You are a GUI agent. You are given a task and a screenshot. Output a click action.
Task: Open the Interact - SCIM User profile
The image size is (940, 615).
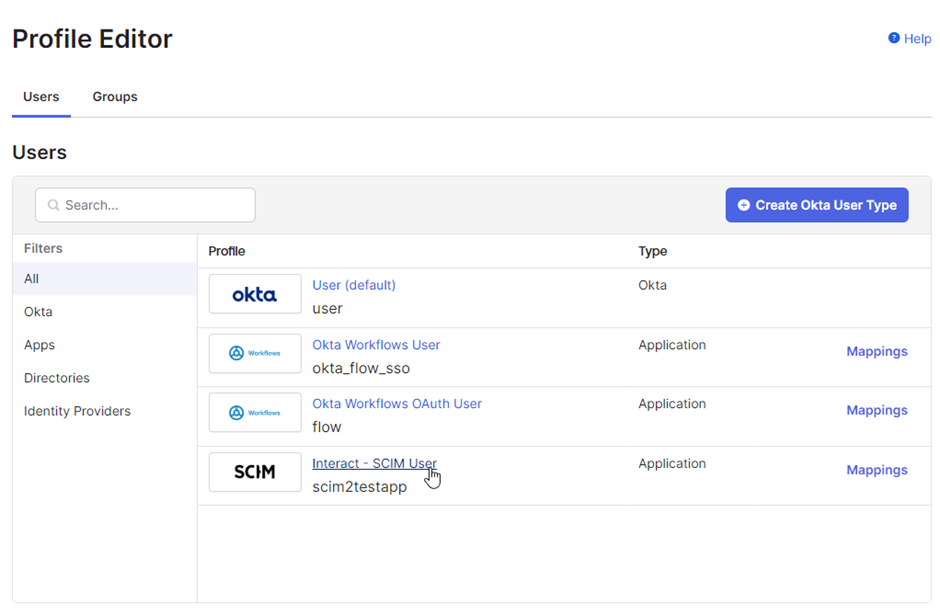tap(374, 463)
